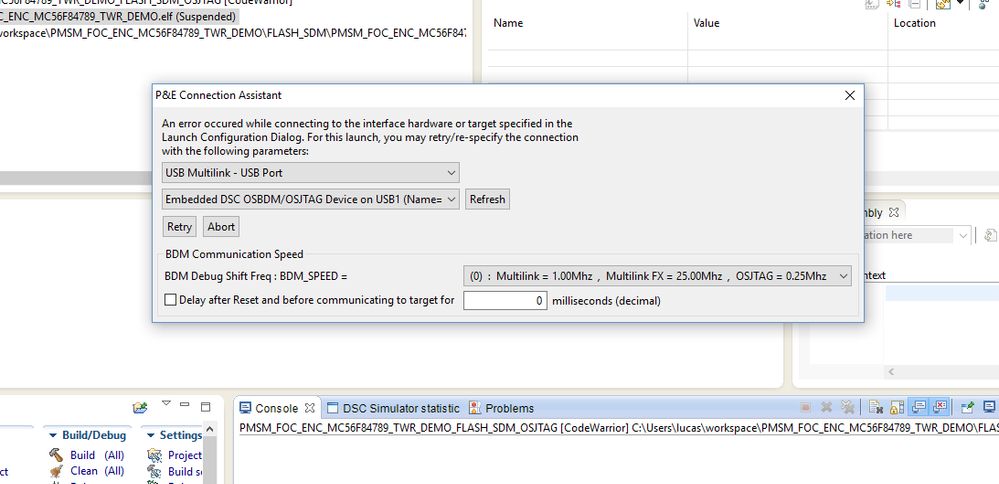Select the .elf (Suspended) debug tree row
999x484 pixels.
click(x=118, y=17)
